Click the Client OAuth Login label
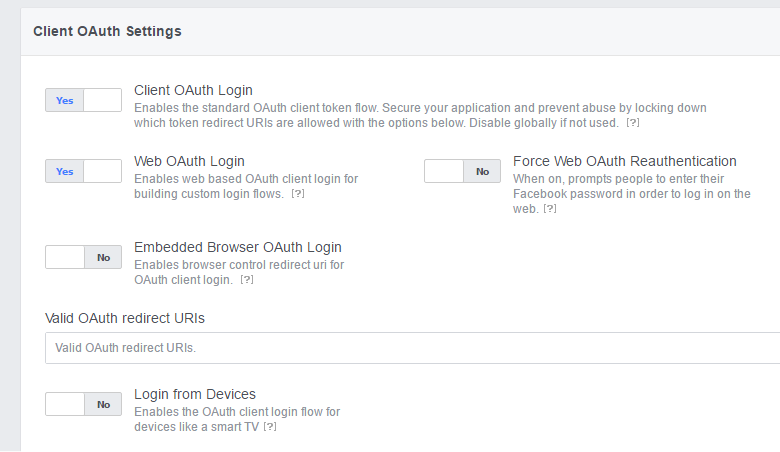The width and height of the screenshot is (780, 452). coord(193,90)
